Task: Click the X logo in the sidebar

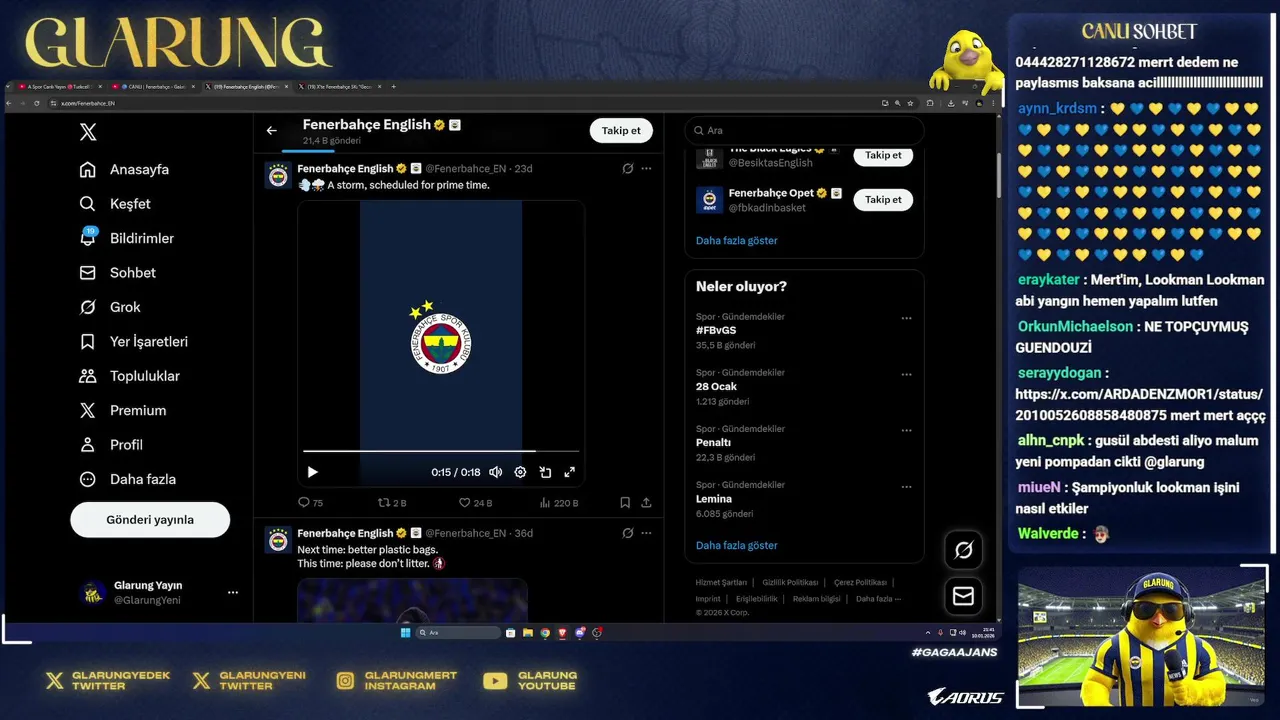Action: point(88,132)
